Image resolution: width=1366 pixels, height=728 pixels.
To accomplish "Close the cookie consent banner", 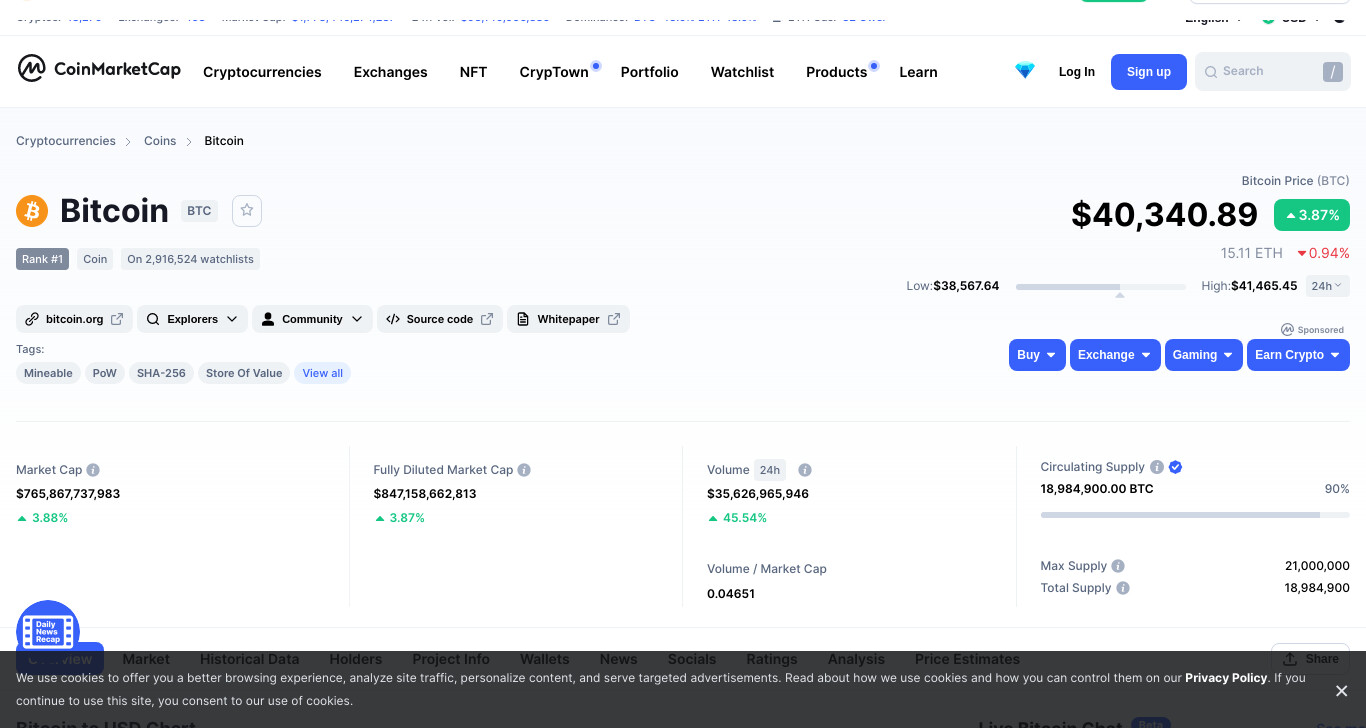I will (1342, 690).
